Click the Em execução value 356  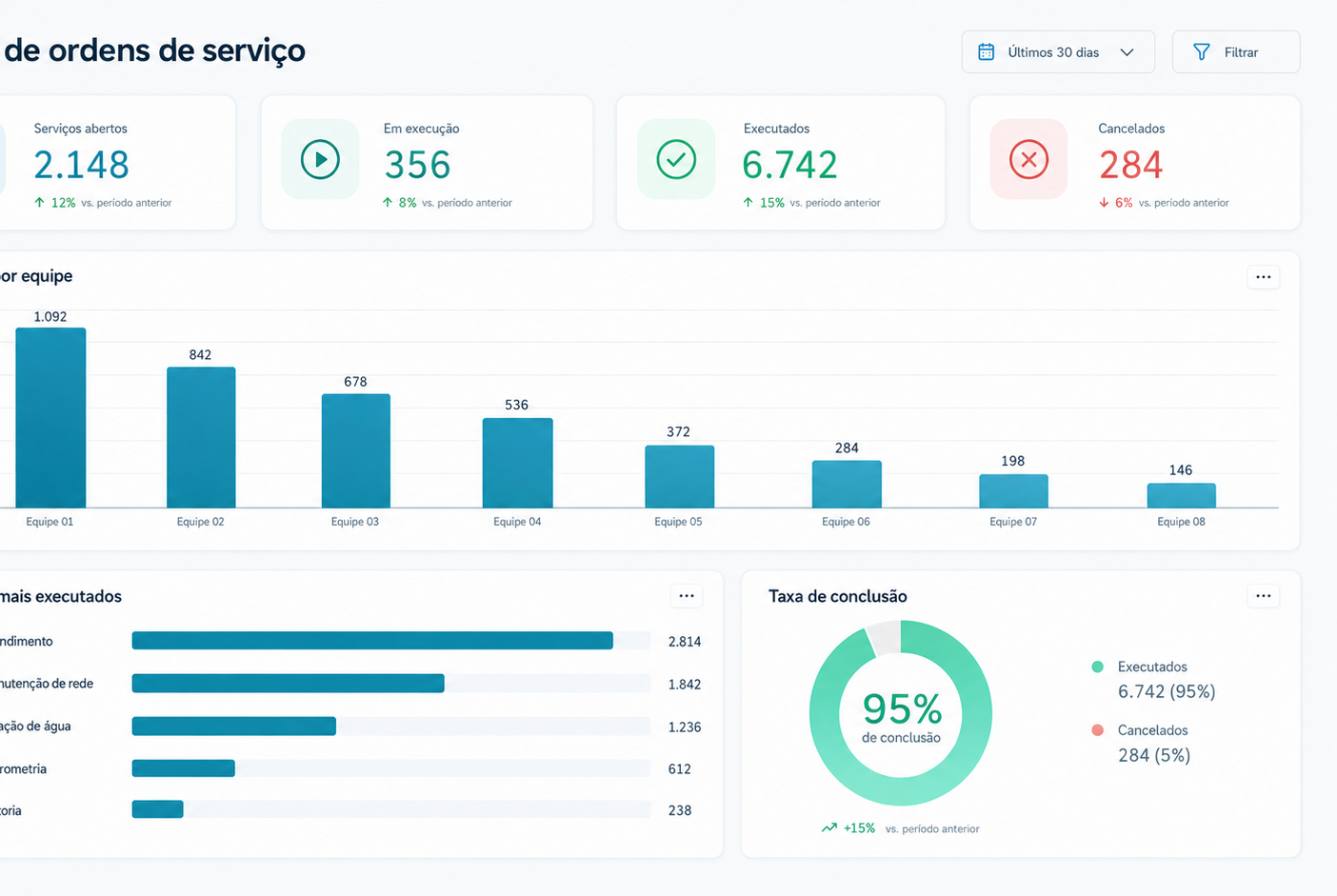(x=417, y=165)
